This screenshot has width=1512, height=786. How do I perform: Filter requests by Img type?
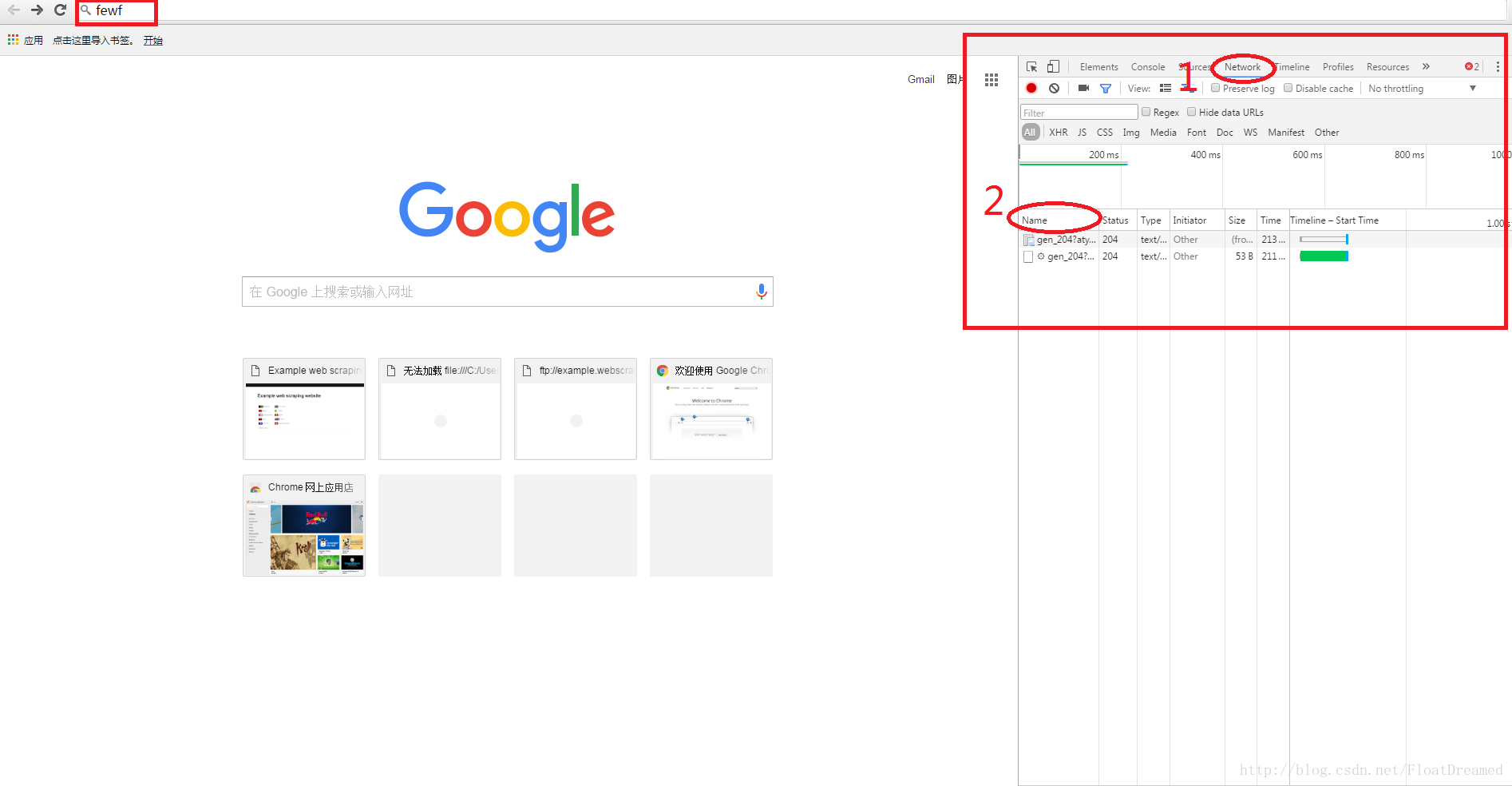click(1131, 133)
